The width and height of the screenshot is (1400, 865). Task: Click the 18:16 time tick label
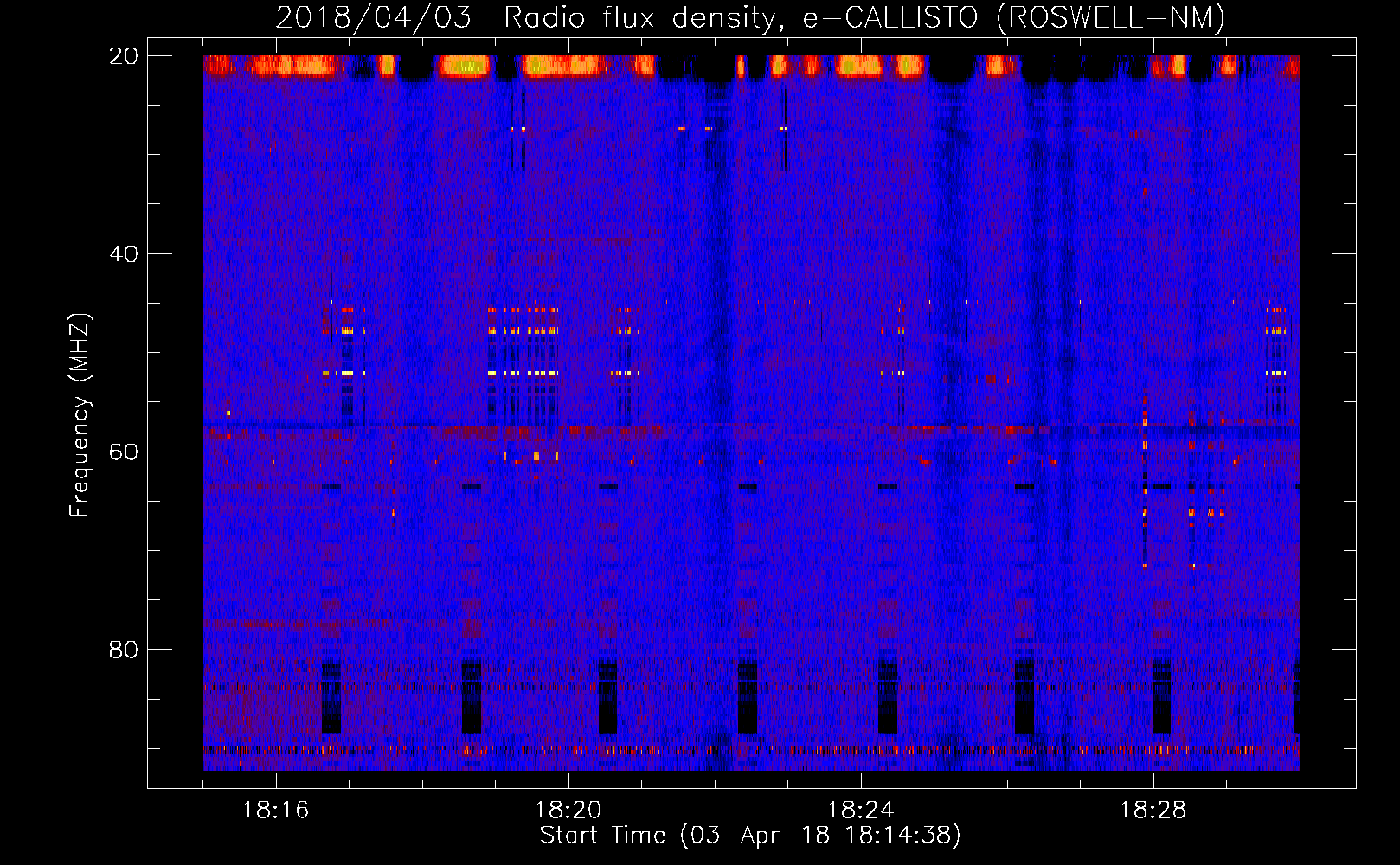275,811
